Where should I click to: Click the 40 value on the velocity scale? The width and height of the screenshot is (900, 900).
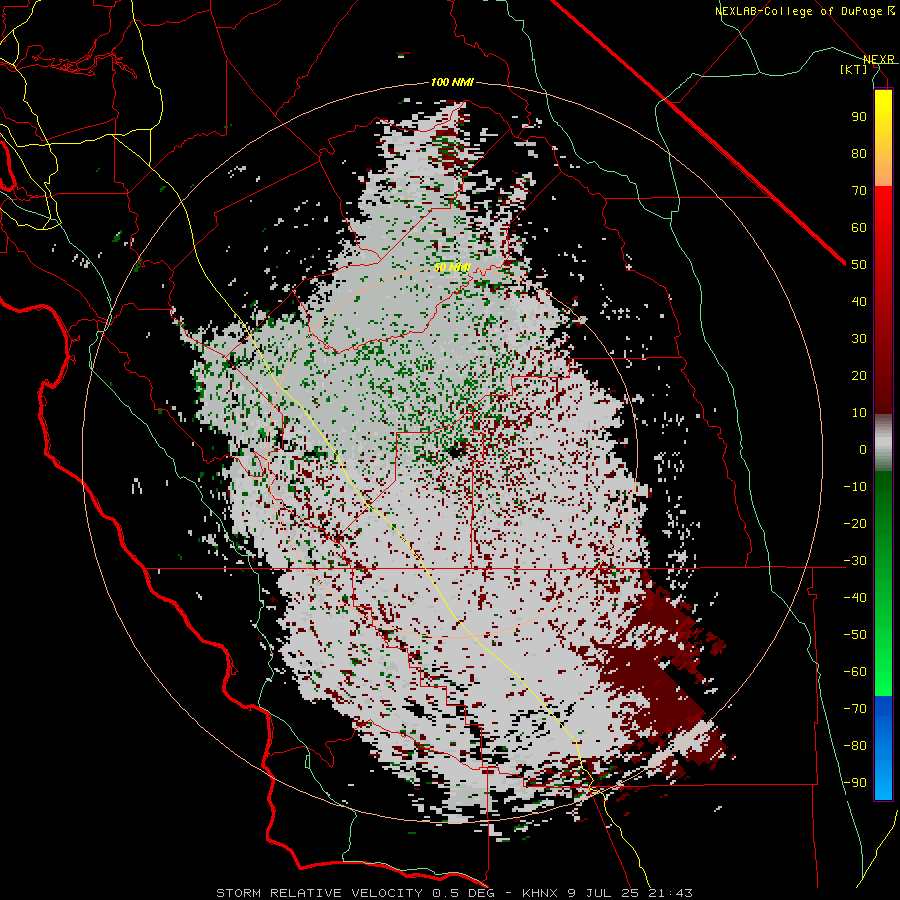(x=859, y=302)
